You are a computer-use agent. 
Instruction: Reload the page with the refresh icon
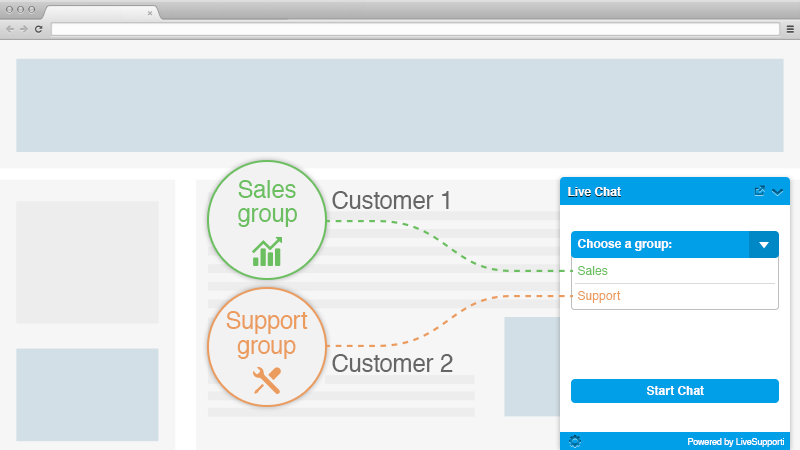coord(38,29)
